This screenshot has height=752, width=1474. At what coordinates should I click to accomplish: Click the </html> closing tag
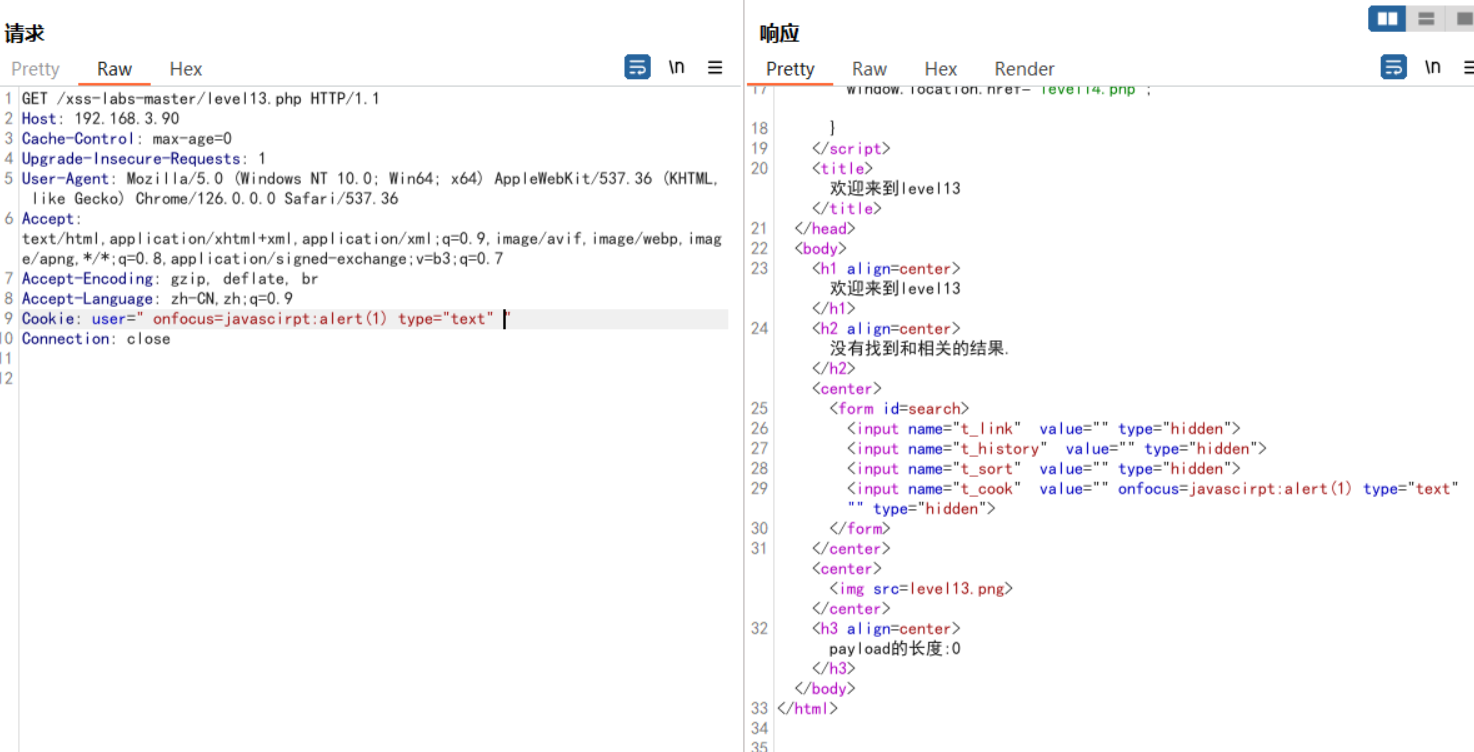tap(807, 709)
